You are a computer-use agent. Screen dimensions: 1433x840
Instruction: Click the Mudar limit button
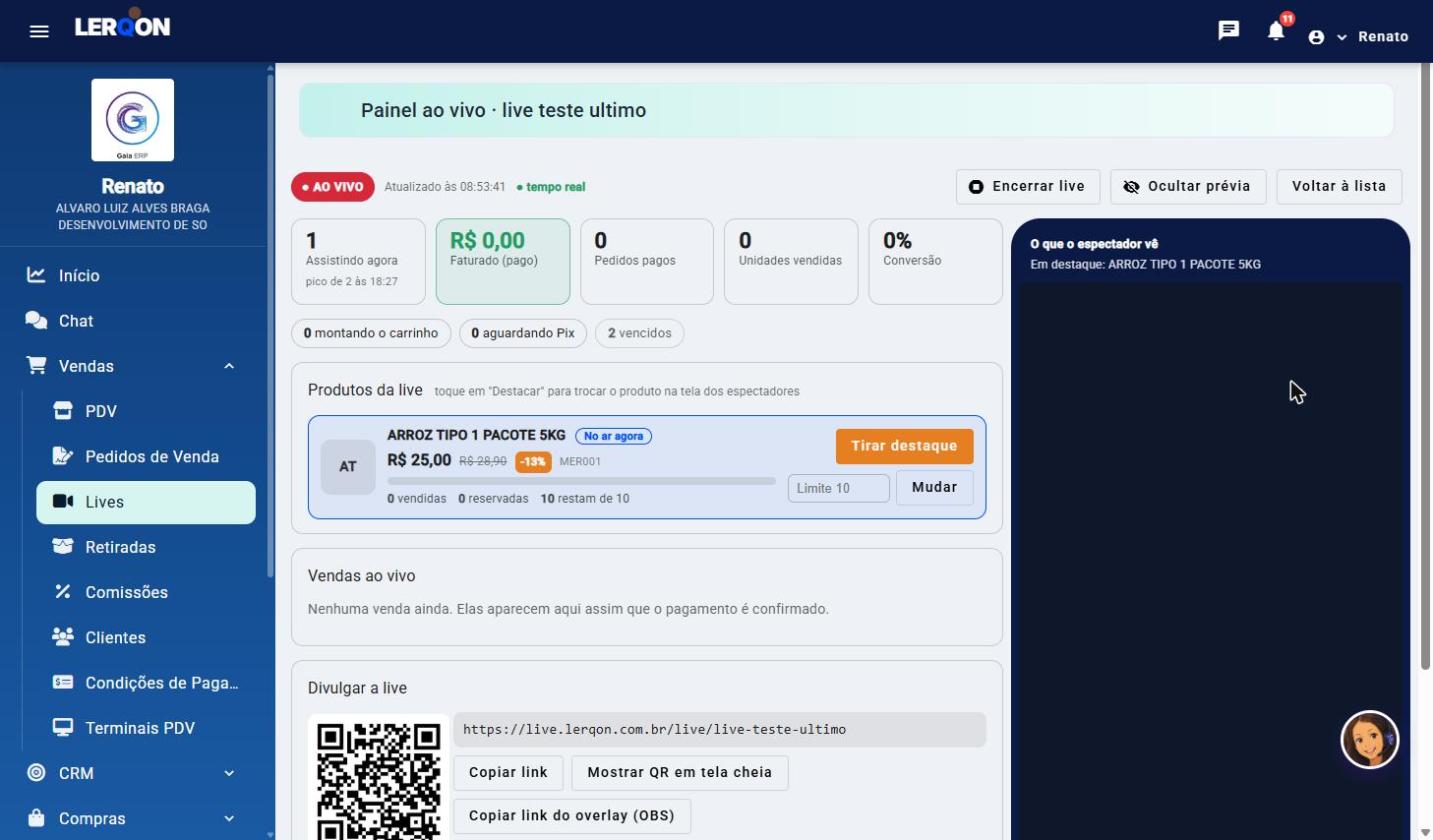click(934, 487)
